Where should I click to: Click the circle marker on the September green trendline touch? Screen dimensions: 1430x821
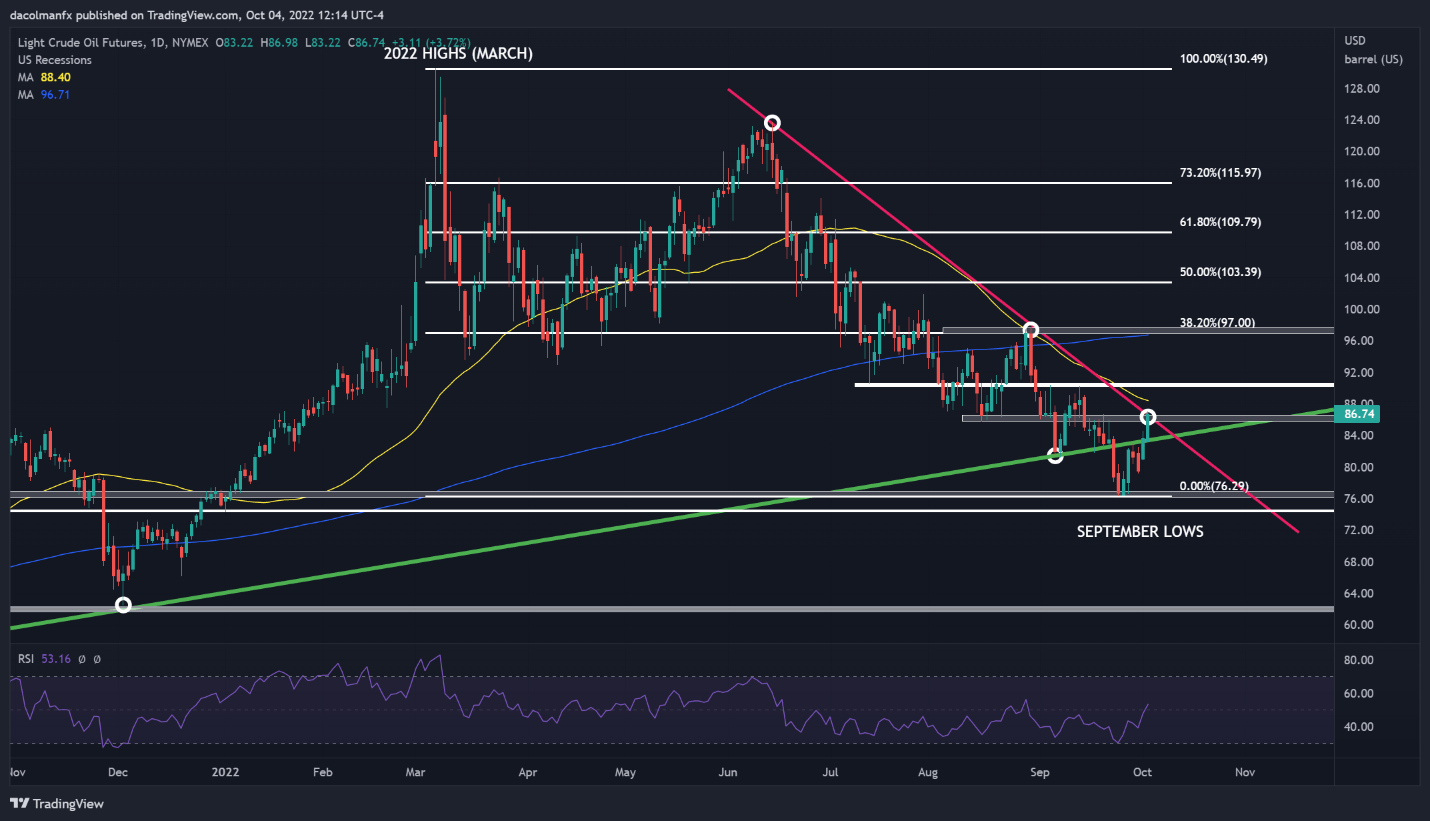pos(1054,455)
